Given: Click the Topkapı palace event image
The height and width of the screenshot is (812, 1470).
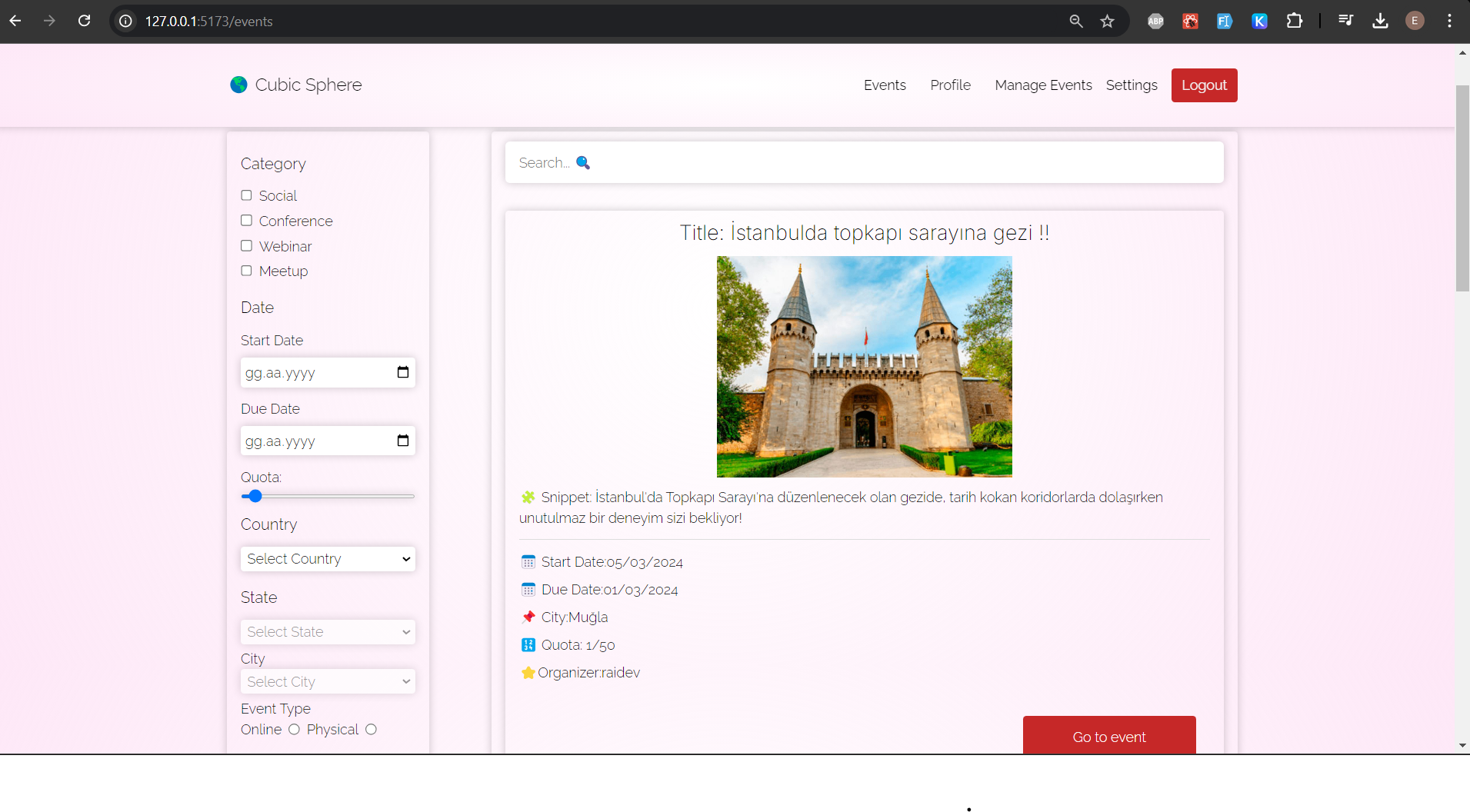Looking at the screenshot, I should [864, 367].
